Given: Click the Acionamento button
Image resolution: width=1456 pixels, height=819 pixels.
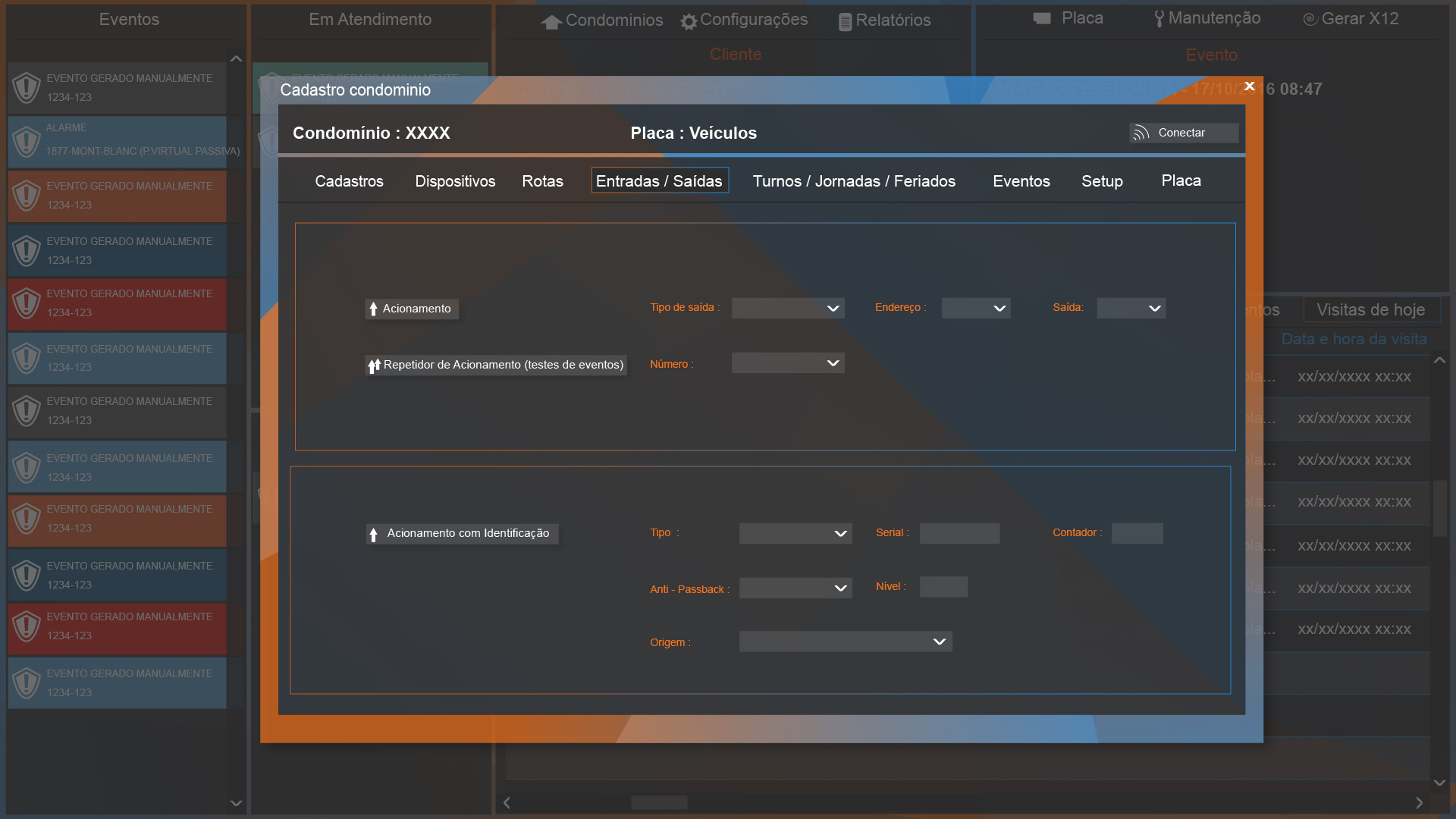Looking at the screenshot, I should 412,309.
